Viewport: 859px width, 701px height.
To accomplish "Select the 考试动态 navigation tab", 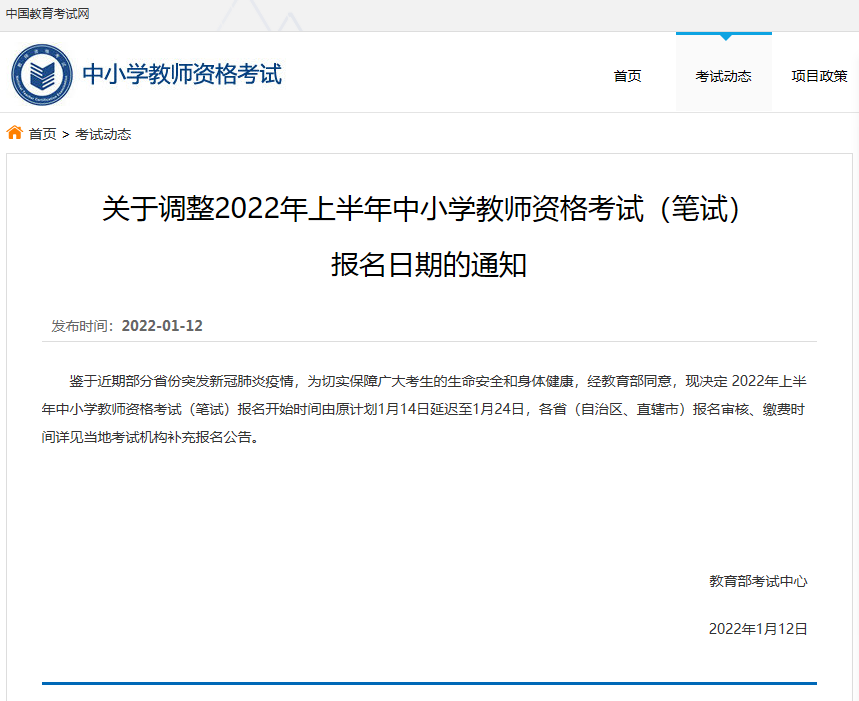I will click(x=723, y=76).
